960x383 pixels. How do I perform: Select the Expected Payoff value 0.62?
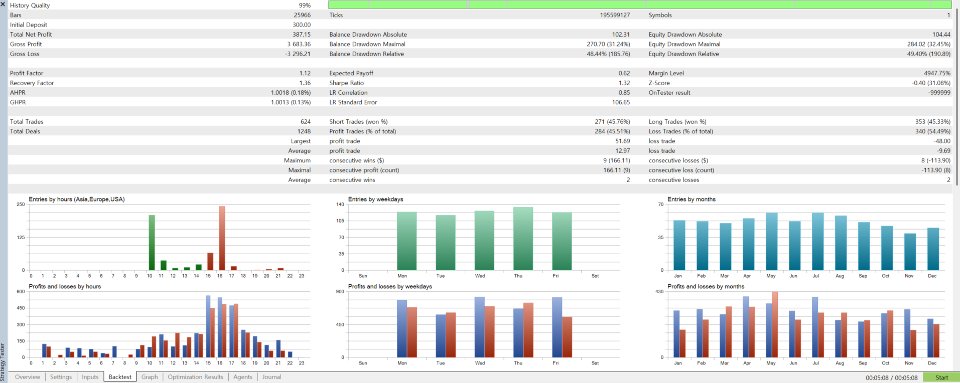pos(625,73)
